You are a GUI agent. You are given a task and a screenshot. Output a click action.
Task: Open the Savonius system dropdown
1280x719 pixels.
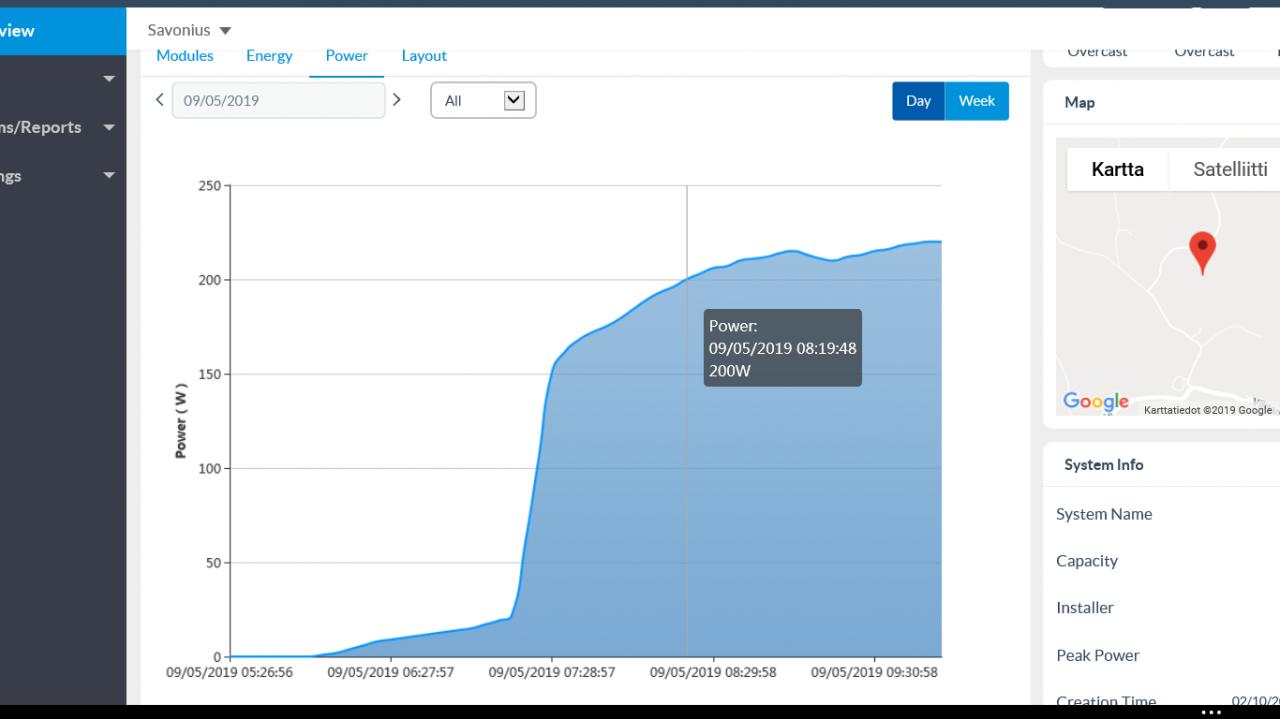pyautogui.click(x=189, y=30)
